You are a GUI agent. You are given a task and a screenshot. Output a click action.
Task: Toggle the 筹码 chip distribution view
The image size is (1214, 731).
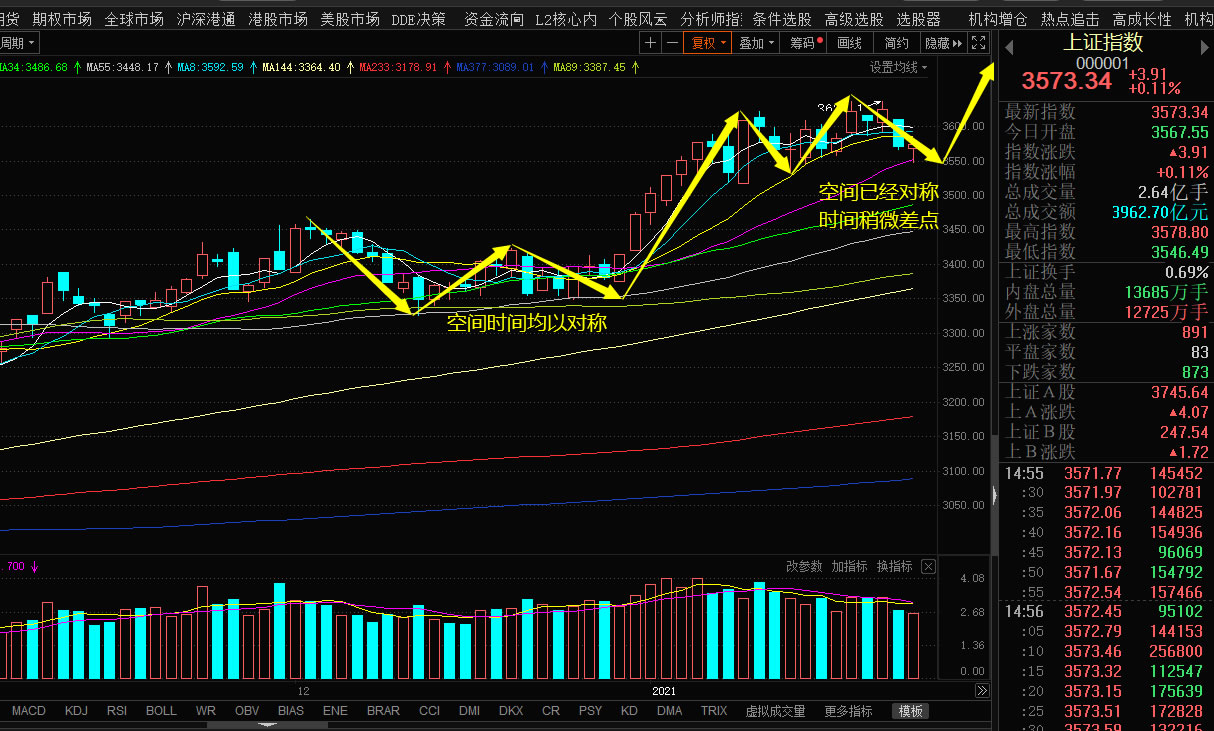[805, 43]
